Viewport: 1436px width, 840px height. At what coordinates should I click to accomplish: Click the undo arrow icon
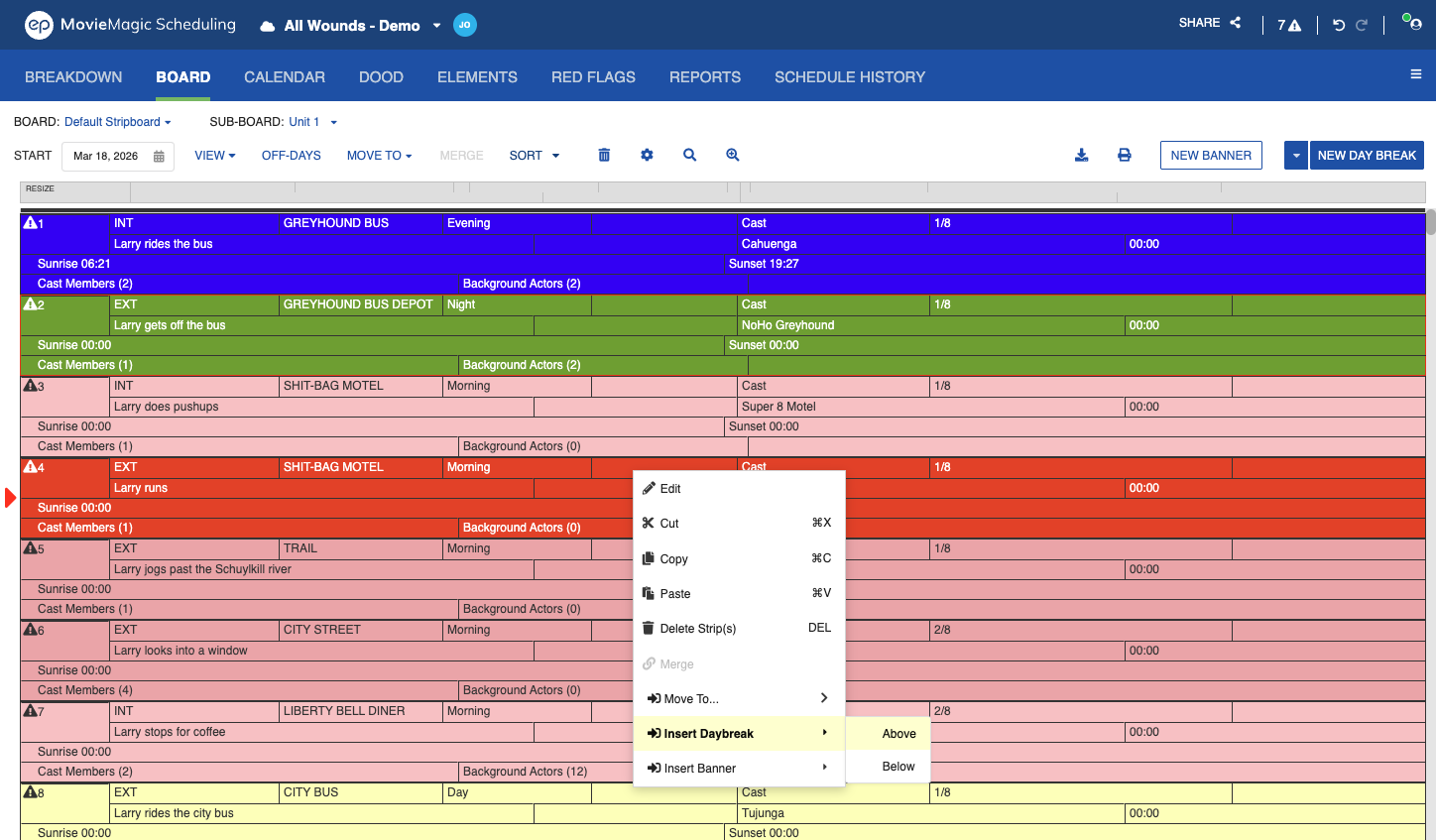coord(1339,25)
